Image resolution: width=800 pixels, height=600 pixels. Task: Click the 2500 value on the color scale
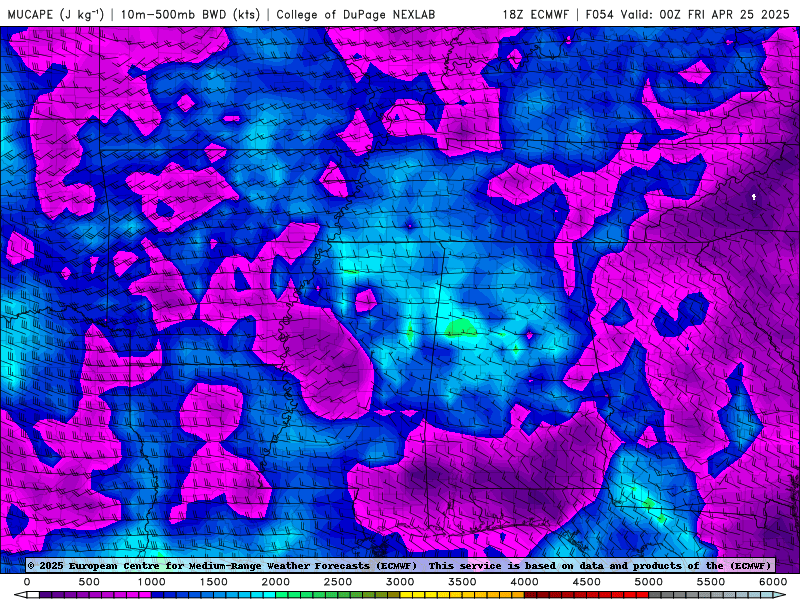pos(338,582)
